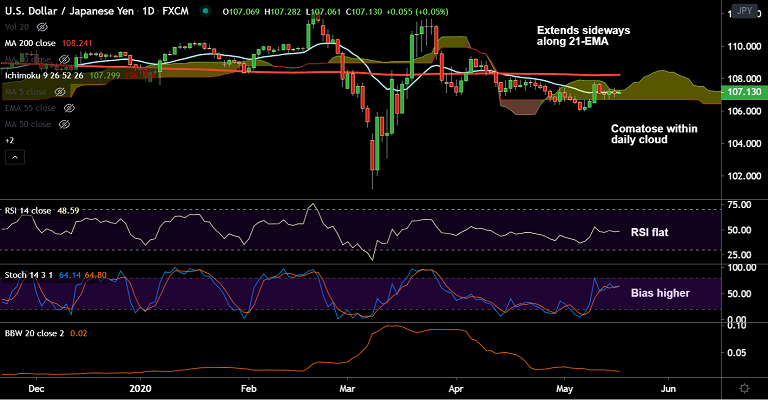Click the Stoch value 64.80
Screen dimensions: 768x400
[x=96, y=275]
